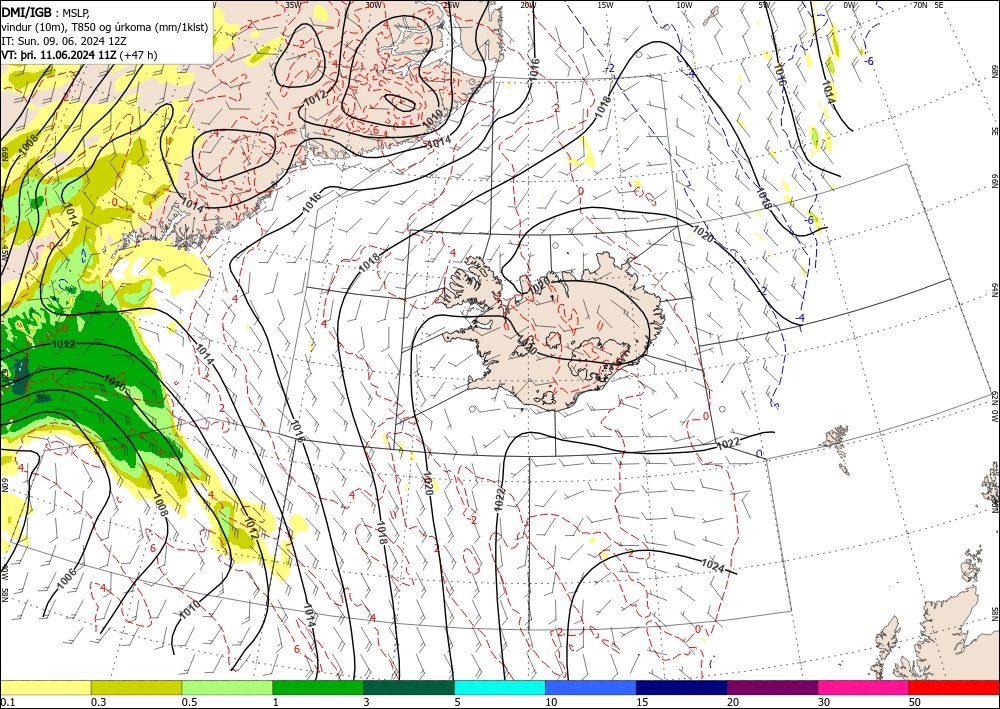Pick the bright blue 10–15 mm legend swatch
This screenshot has height=709, width=1000.
coord(591,687)
